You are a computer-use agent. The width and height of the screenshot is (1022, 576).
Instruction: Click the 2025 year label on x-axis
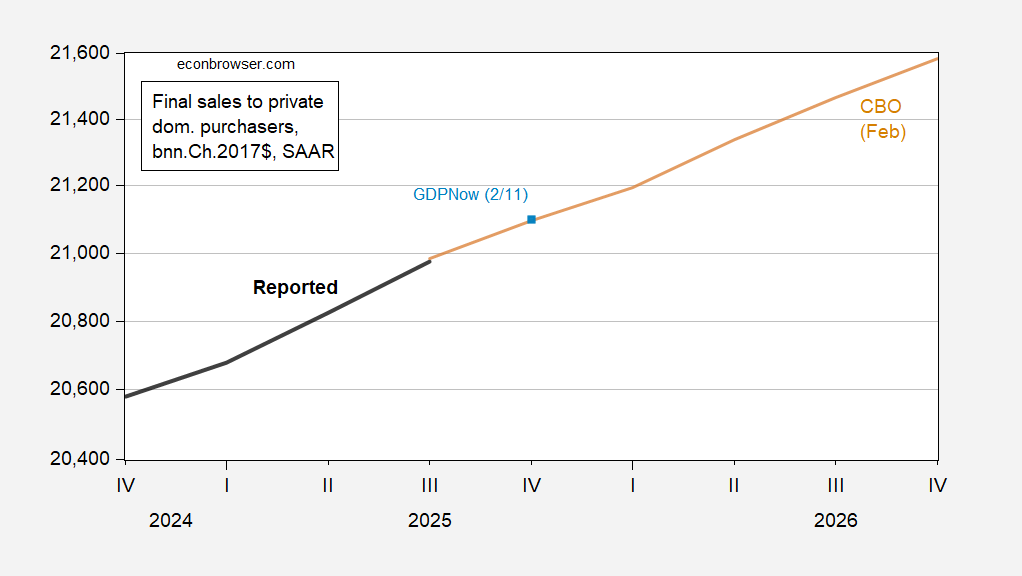429,521
